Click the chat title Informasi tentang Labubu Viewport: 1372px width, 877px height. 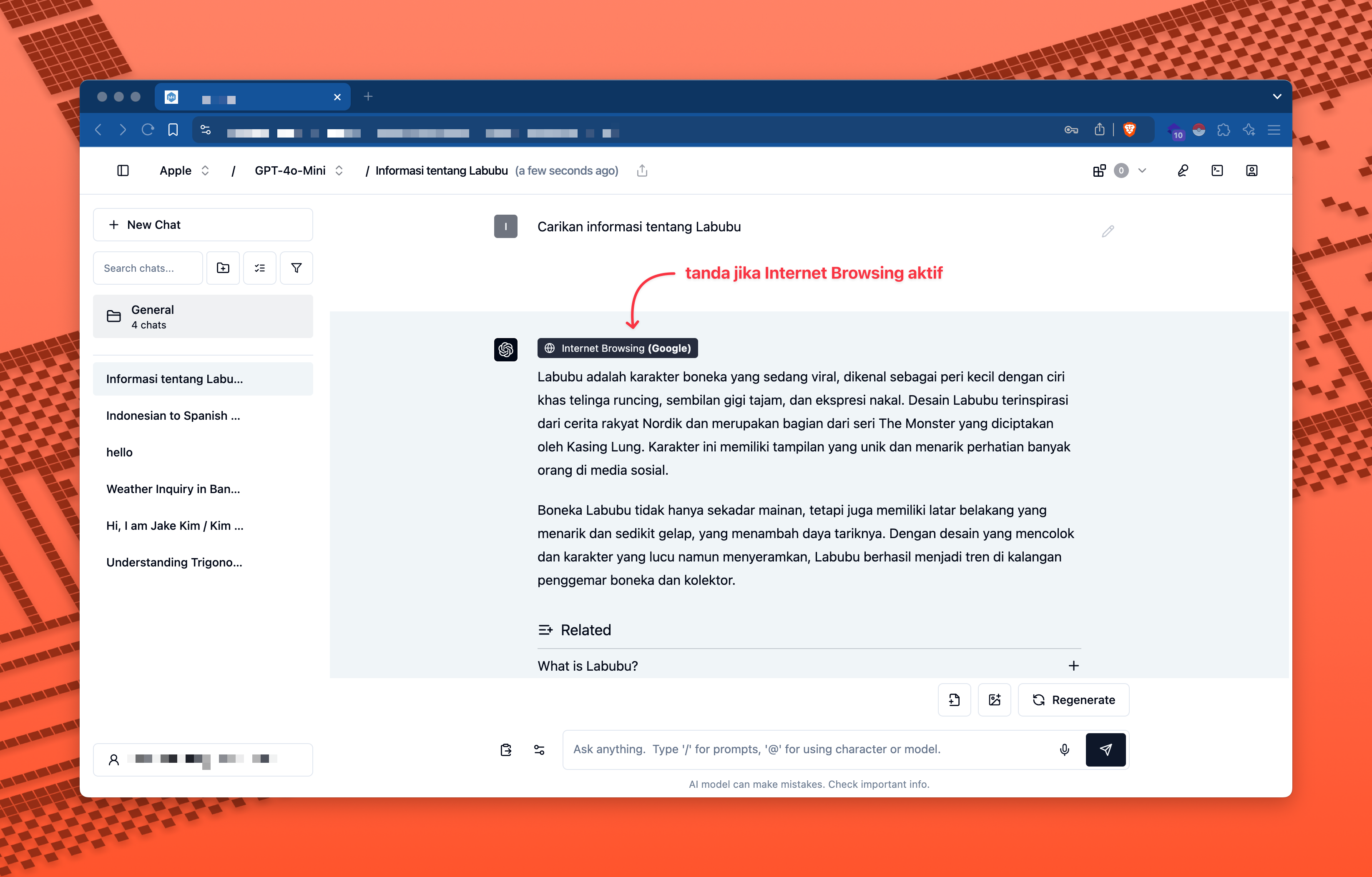(x=441, y=170)
